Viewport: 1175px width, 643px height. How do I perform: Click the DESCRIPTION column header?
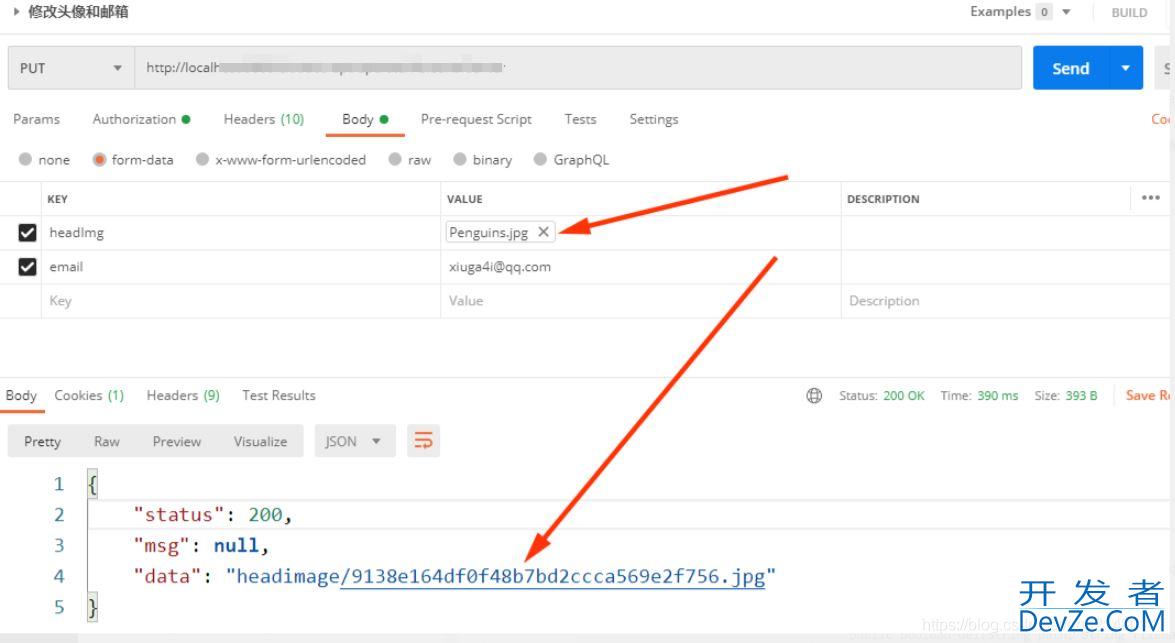point(883,199)
